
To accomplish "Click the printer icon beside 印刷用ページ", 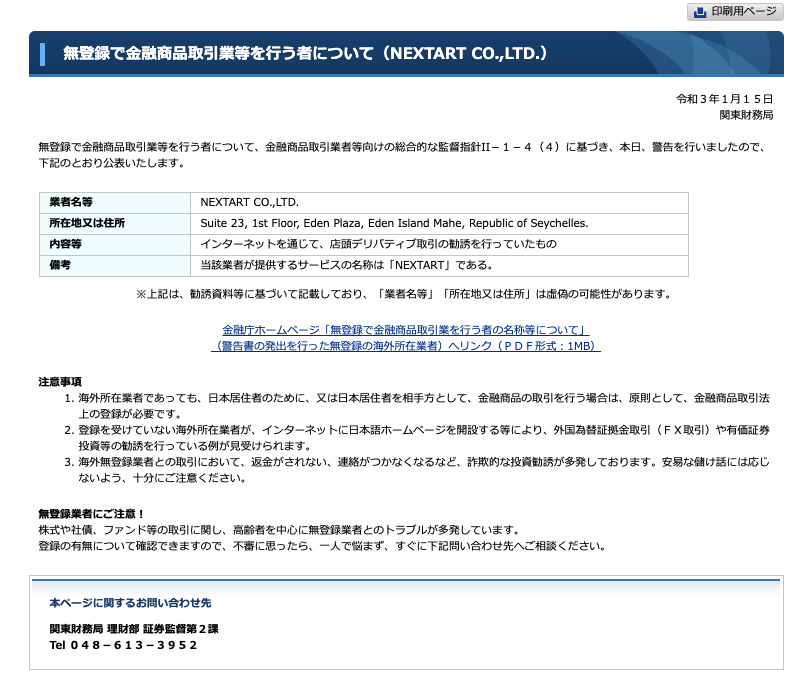I will (x=700, y=12).
